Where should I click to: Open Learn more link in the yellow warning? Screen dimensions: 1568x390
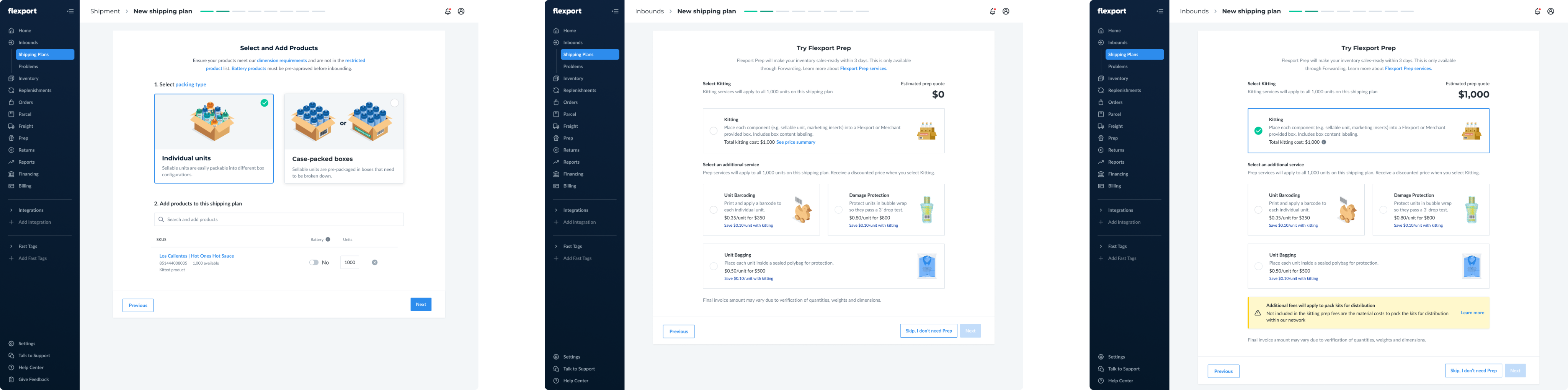[x=1472, y=313]
